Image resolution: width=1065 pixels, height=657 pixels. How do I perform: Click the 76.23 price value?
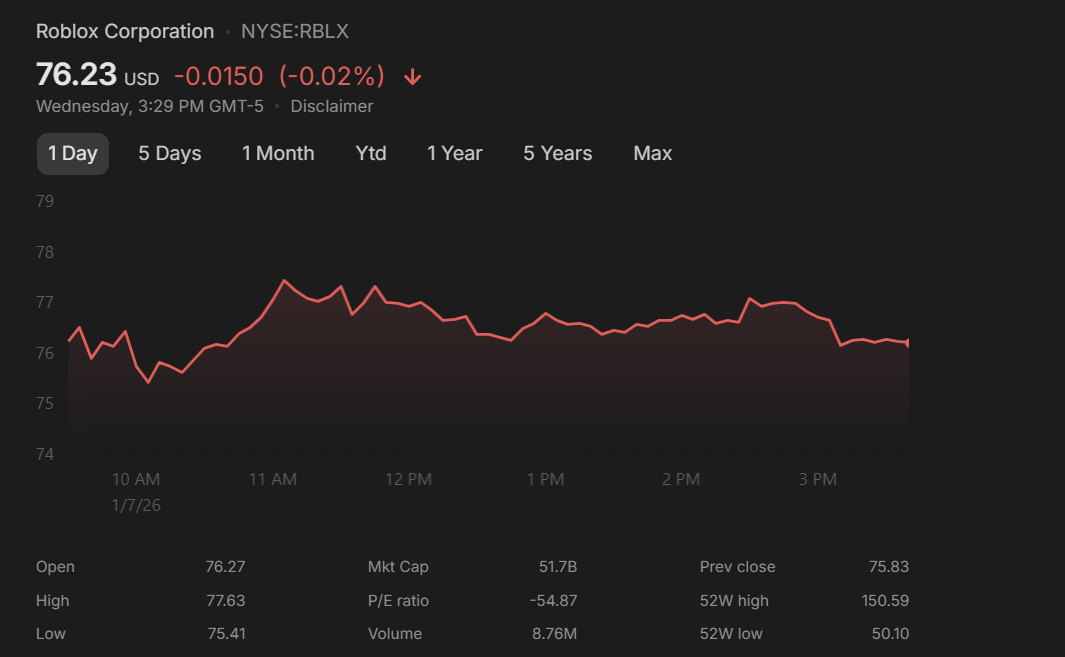tap(76, 75)
